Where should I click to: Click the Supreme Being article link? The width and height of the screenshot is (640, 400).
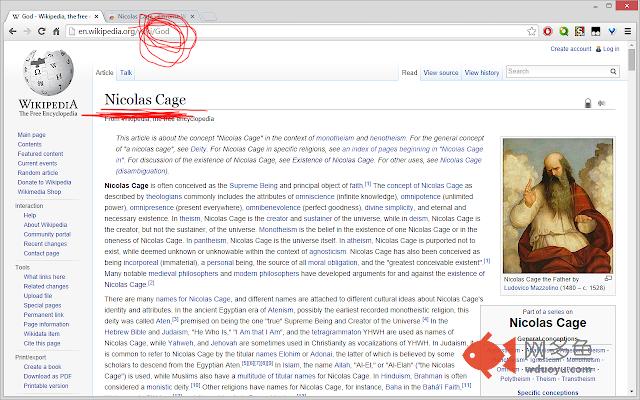point(253,186)
